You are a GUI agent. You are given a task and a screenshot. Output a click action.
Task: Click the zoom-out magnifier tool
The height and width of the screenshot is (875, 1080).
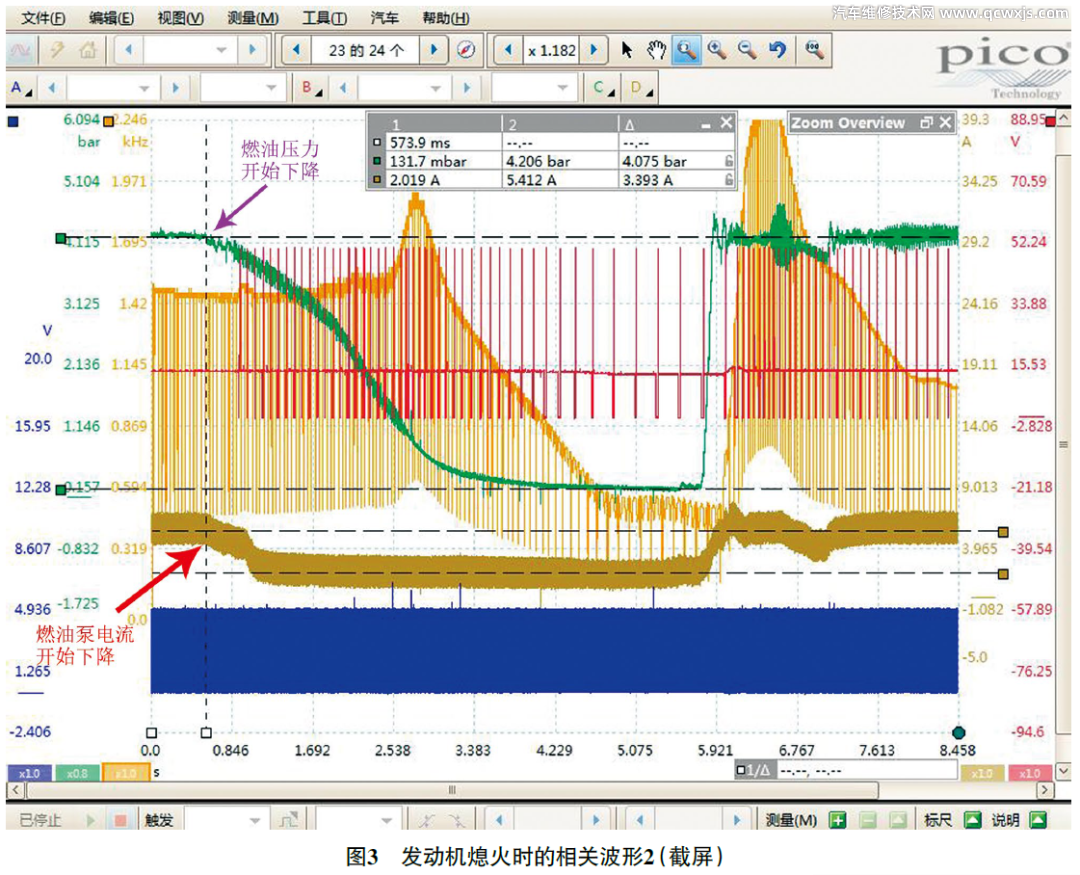pyautogui.click(x=746, y=50)
